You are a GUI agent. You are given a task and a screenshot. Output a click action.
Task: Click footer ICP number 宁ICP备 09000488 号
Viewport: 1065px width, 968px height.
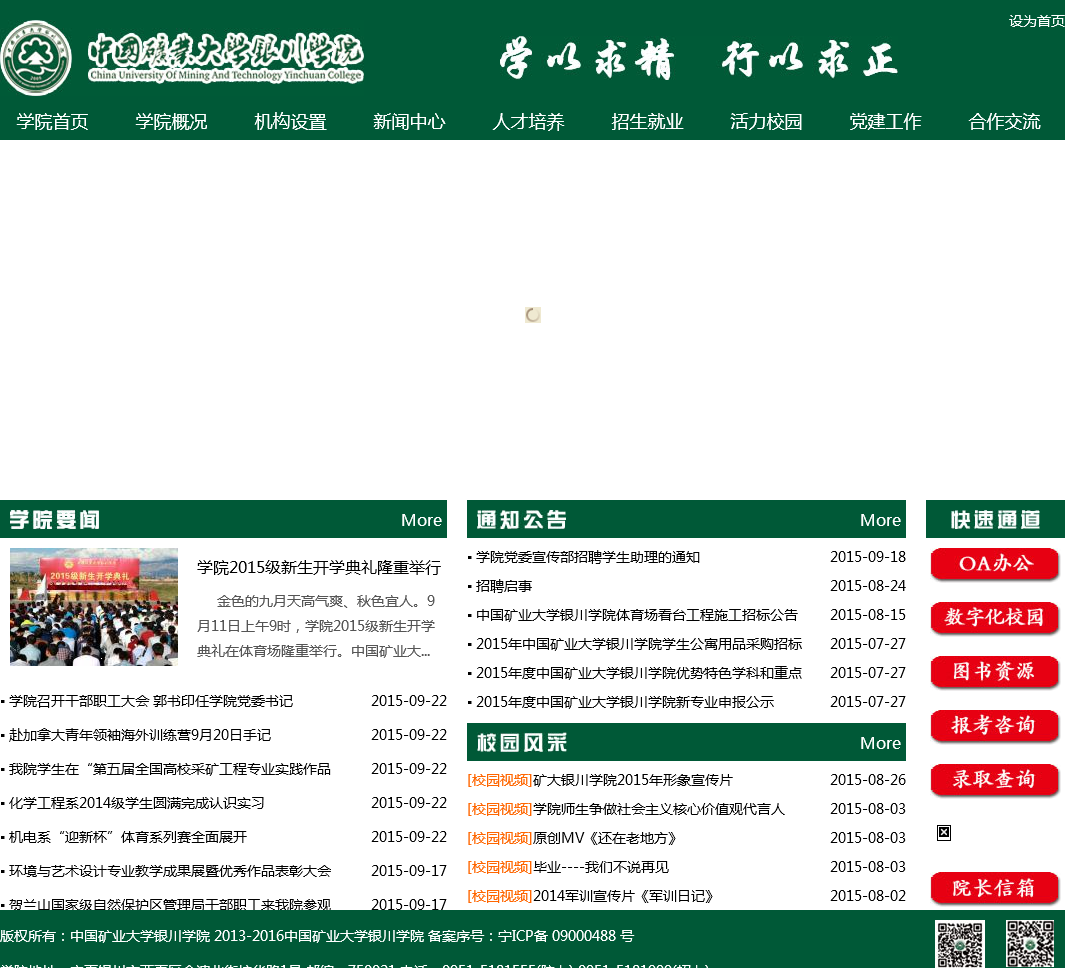(x=566, y=936)
